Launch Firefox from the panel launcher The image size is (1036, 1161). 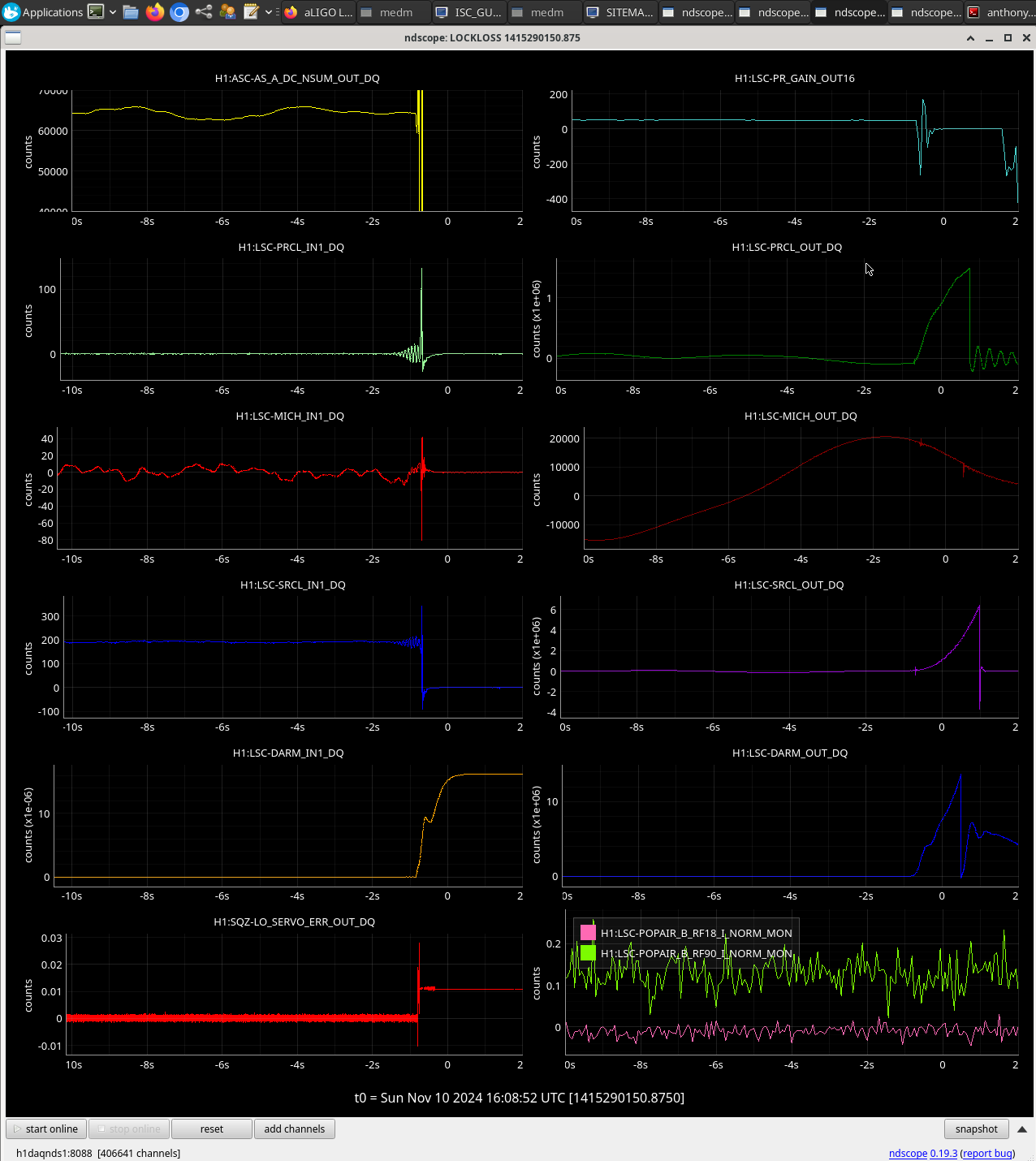155,12
